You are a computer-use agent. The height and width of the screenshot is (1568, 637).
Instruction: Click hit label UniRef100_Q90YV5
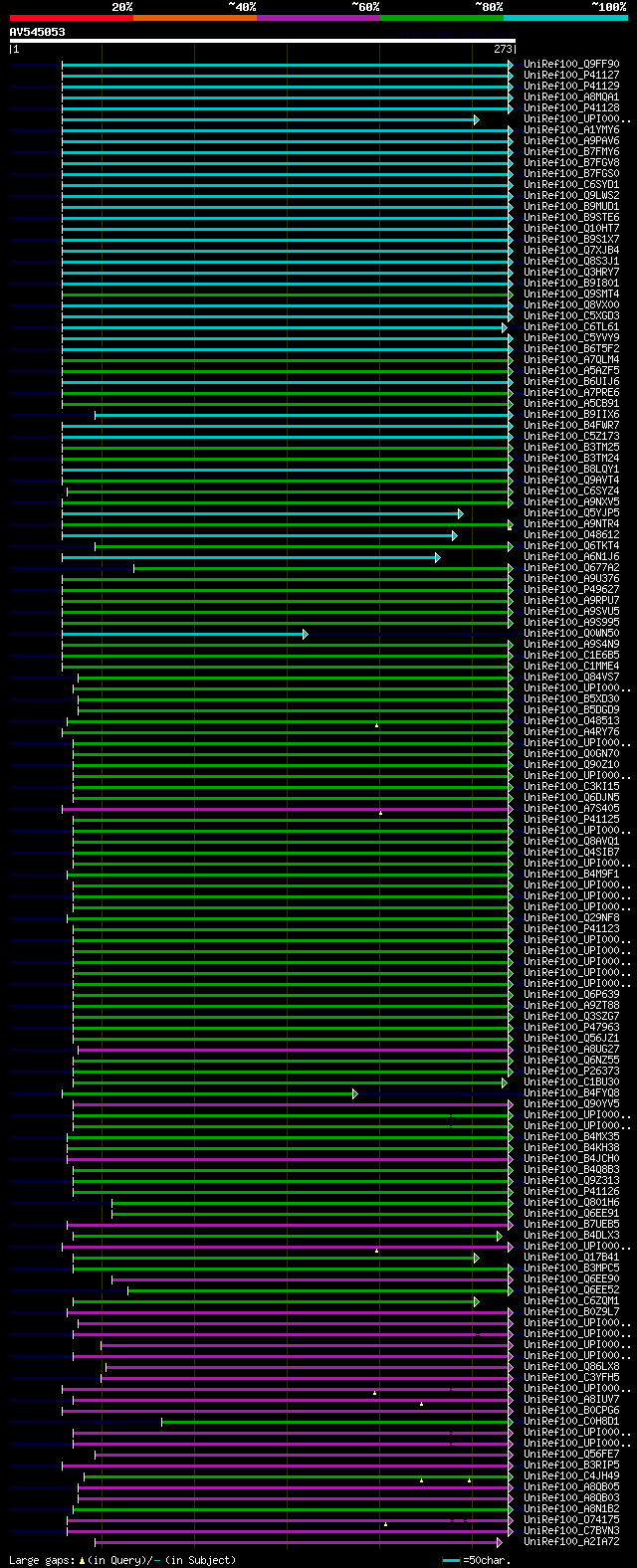571,1104
